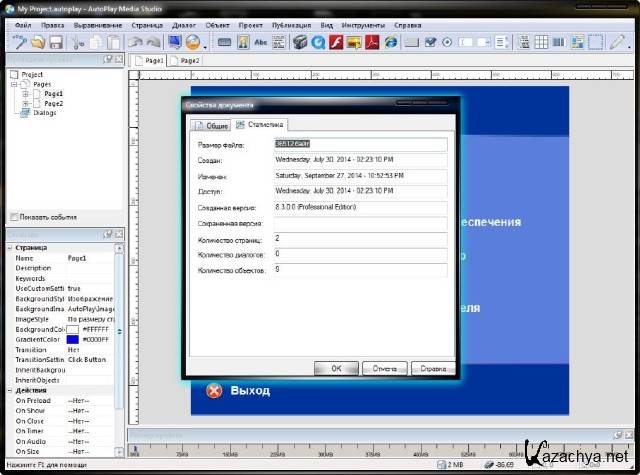Click the open folder toolbar icon
The height and width of the screenshot is (475, 640).
[38, 42]
